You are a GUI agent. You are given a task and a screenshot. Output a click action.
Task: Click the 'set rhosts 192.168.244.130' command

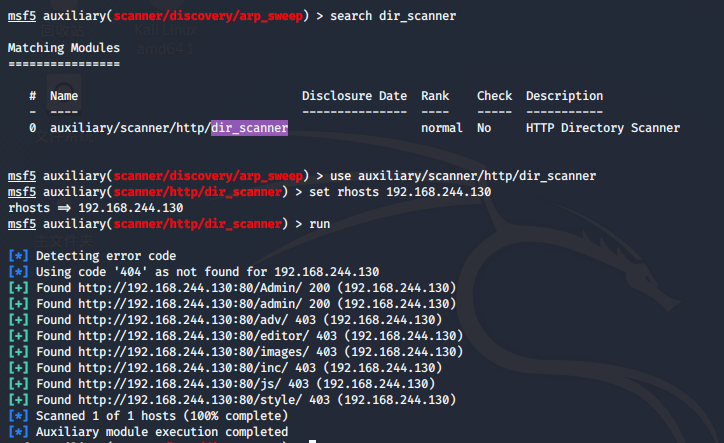(x=400, y=192)
